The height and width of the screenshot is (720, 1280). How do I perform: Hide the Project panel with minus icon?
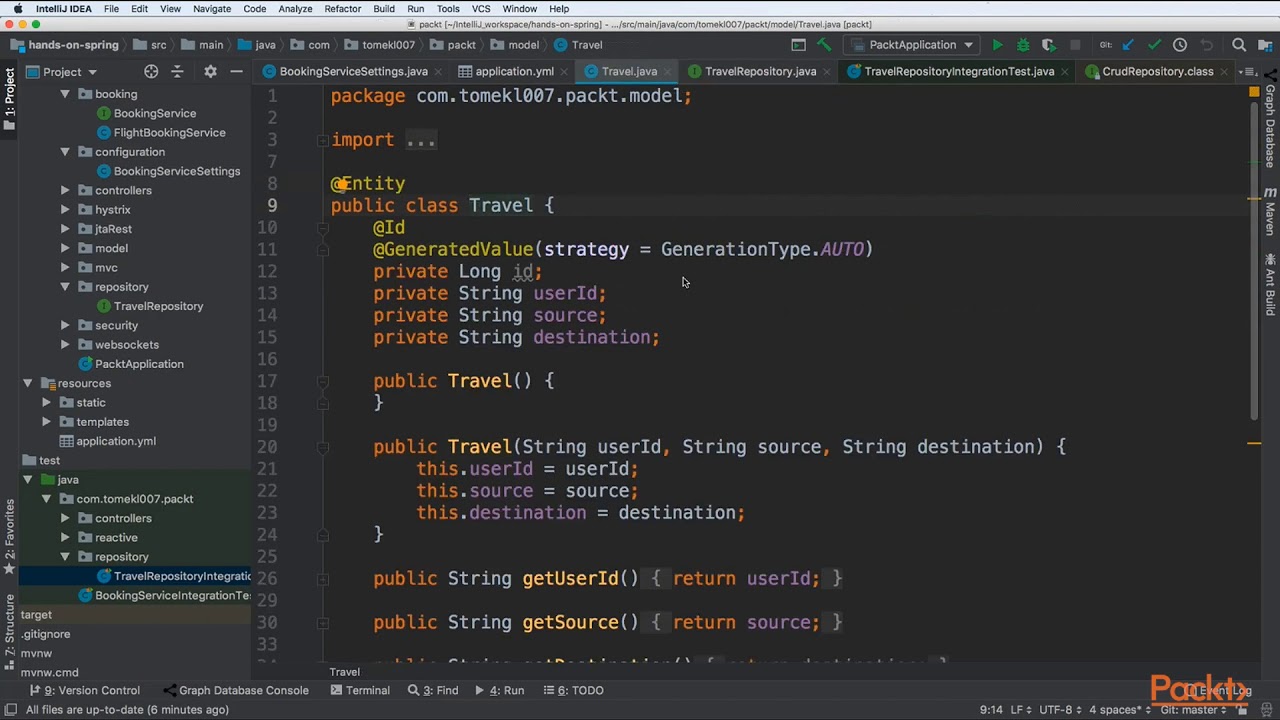pyautogui.click(x=236, y=72)
